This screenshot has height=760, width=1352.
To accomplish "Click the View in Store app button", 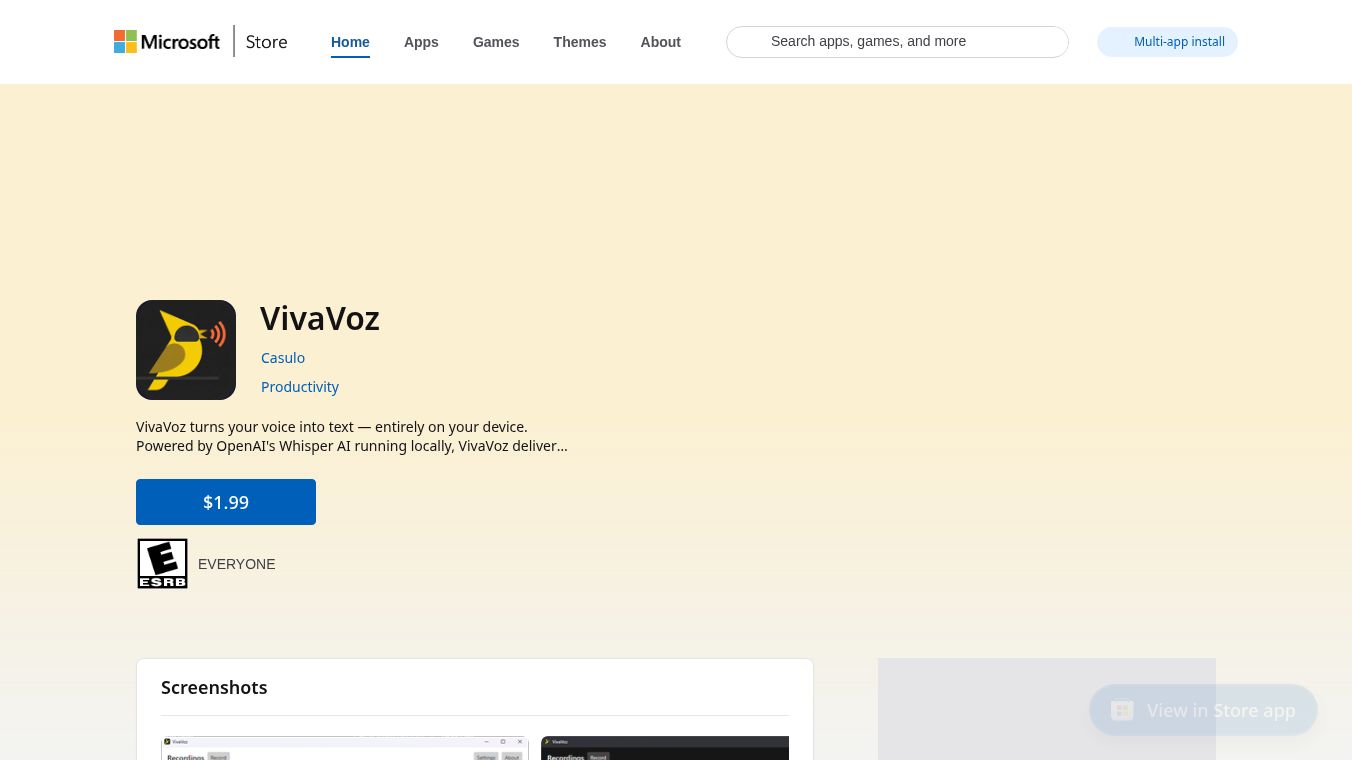I will pyautogui.click(x=1203, y=710).
